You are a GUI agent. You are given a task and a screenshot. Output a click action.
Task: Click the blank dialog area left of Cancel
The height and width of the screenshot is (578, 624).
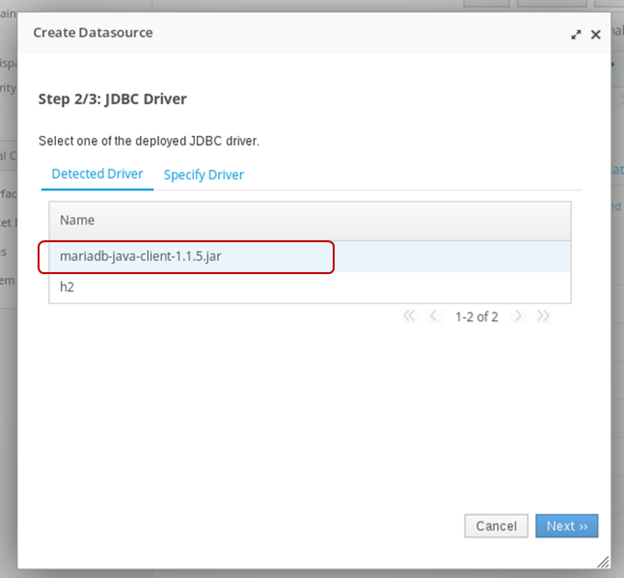250,526
